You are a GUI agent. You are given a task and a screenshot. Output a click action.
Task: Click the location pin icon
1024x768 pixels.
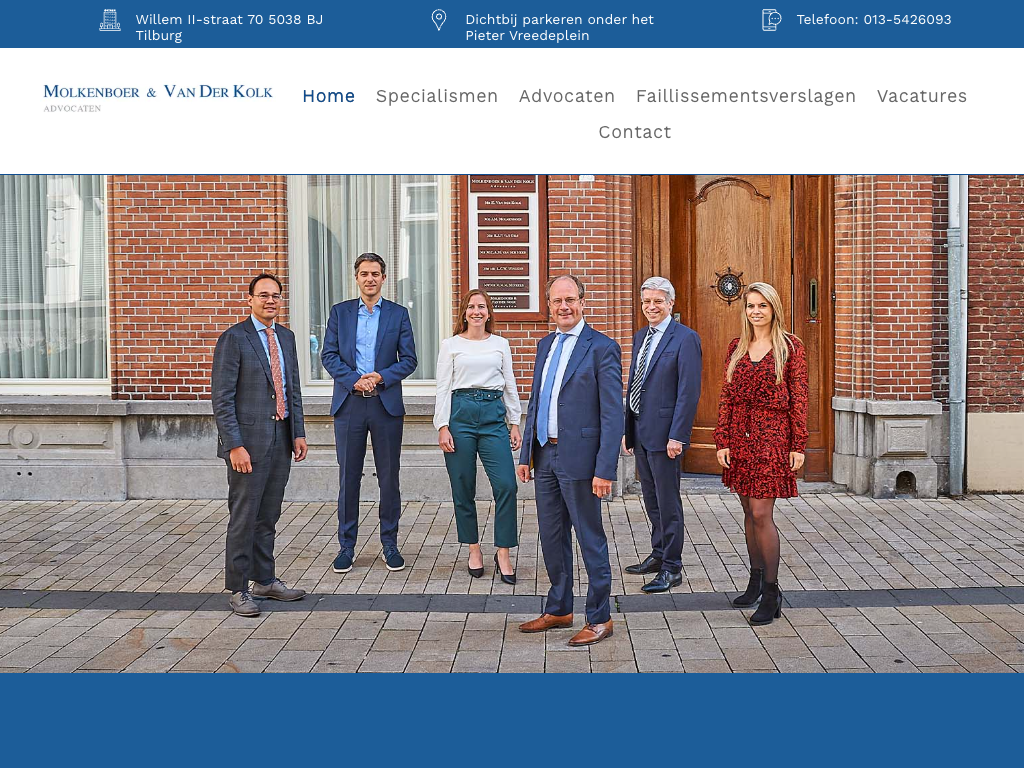pyautogui.click(x=438, y=20)
